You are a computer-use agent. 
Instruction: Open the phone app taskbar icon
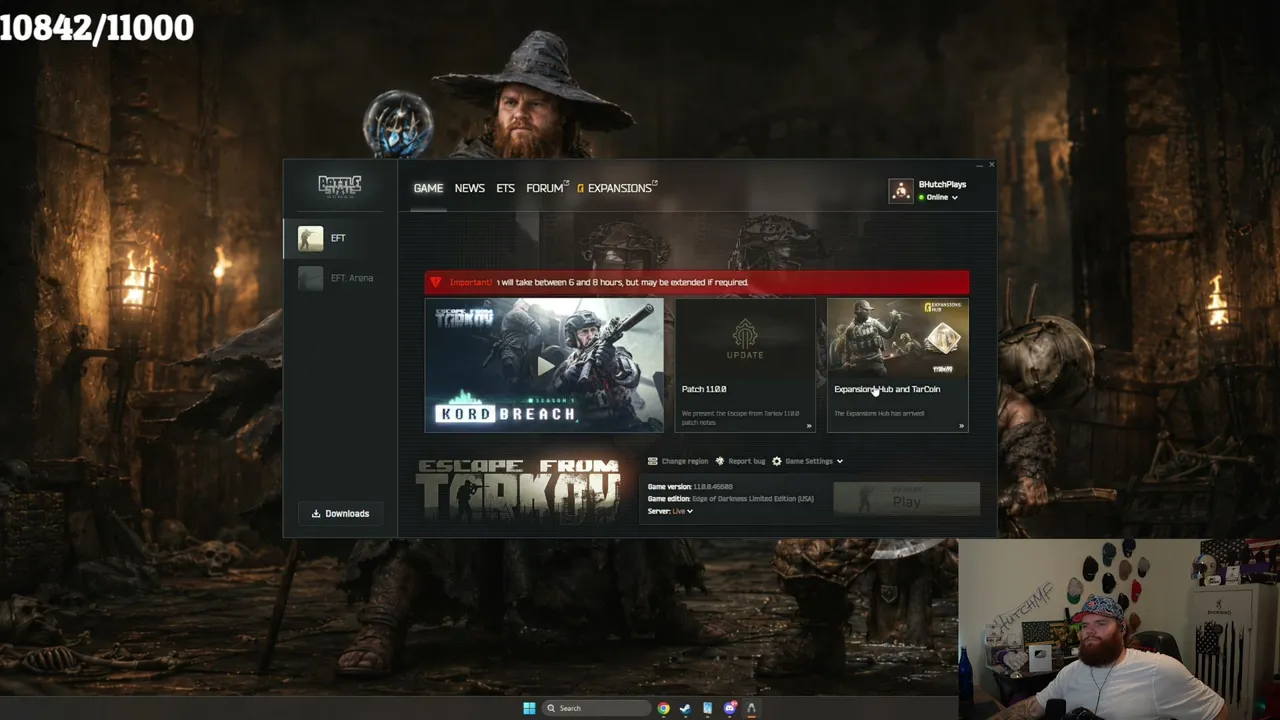tap(707, 708)
